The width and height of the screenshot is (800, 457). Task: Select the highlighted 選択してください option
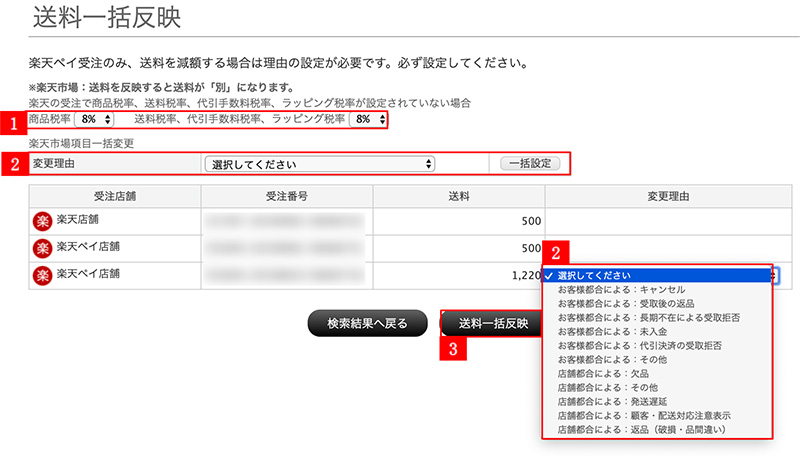pos(595,275)
